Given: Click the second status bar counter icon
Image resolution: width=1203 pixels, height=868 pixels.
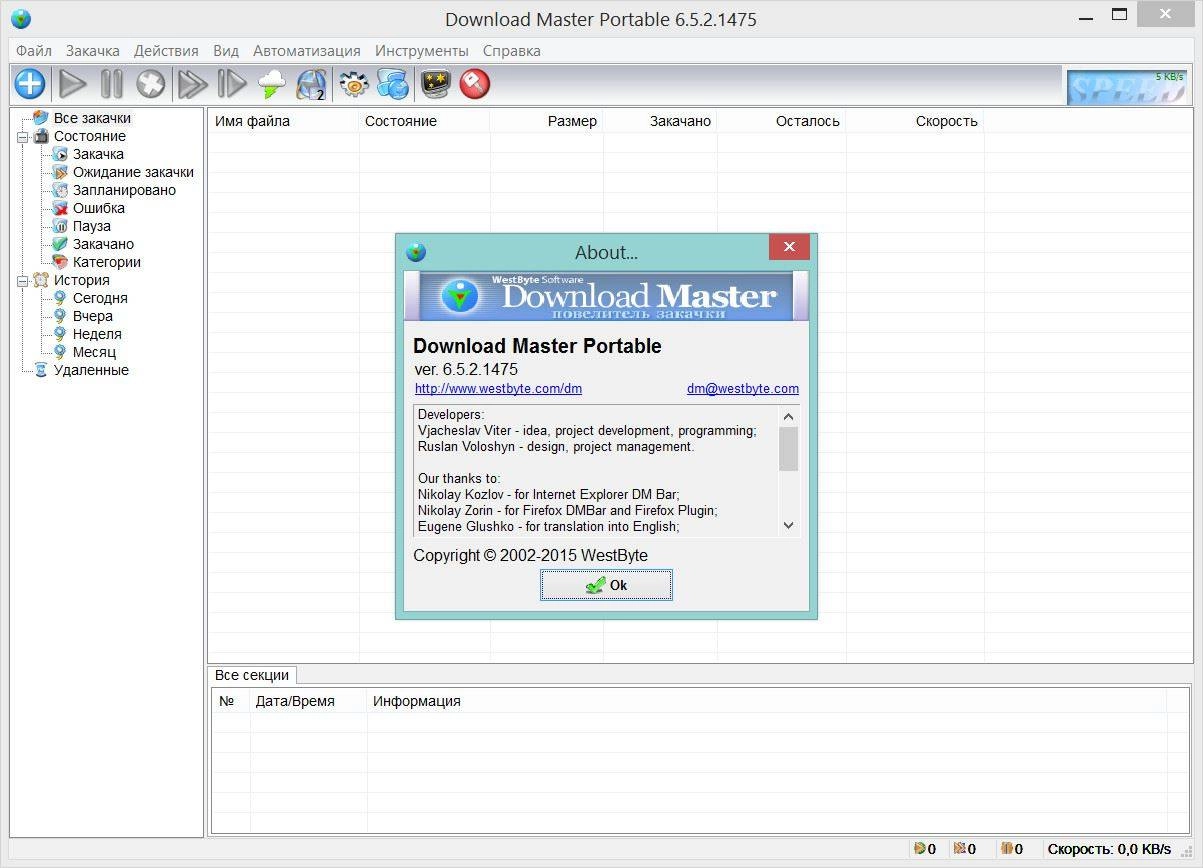Looking at the screenshot, I should [959, 849].
